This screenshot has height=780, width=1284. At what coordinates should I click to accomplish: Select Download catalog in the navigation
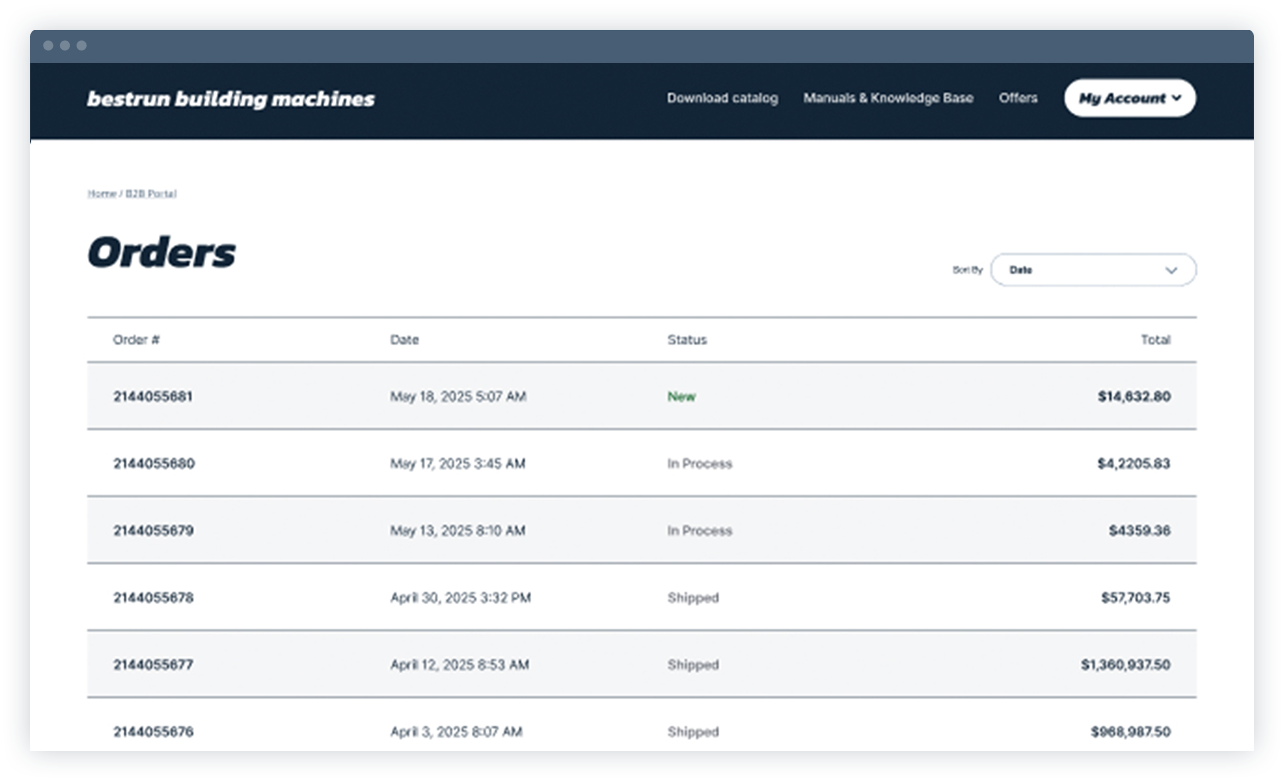(722, 98)
